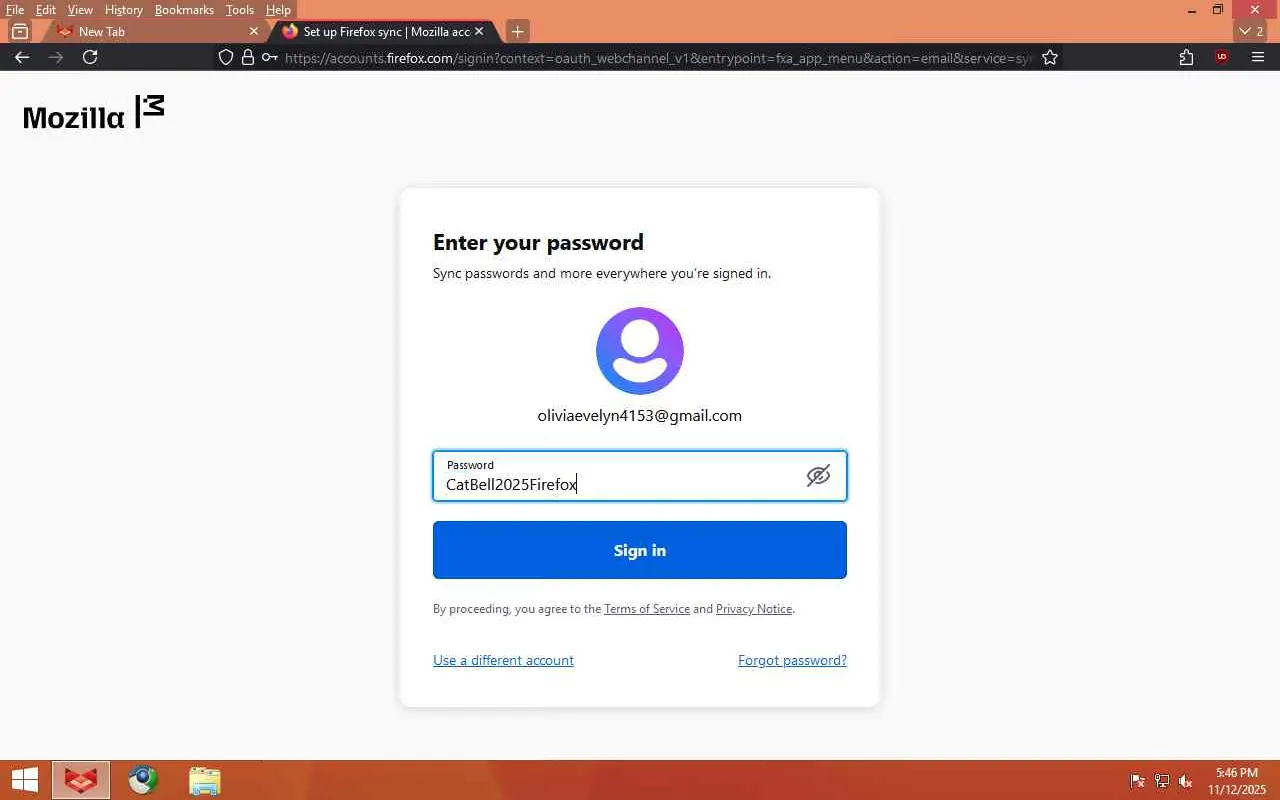The height and width of the screenshot is (800, 1280).
Task: Show site security info via padlock icon
Action: (x=248, y=57)
